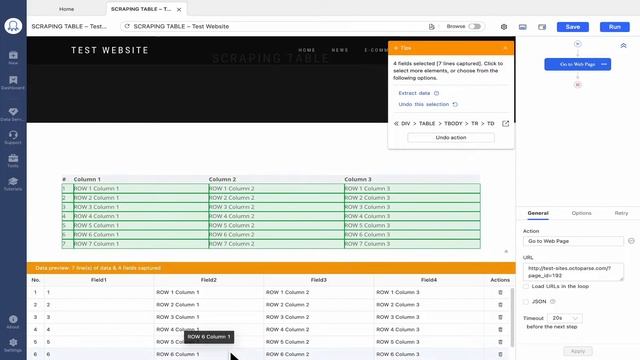Click the reload icon in address bar

[x=127, y=26]
